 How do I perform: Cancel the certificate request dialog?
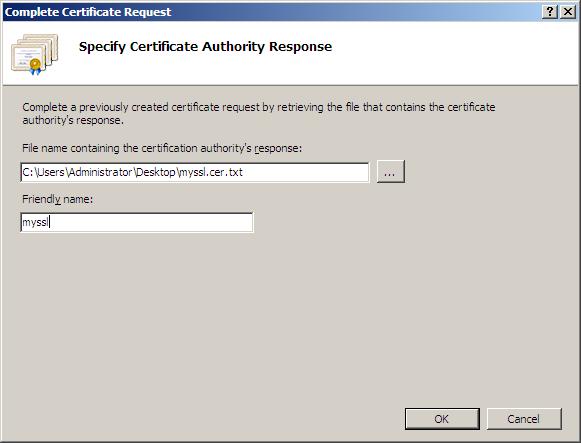pos(524,419)
